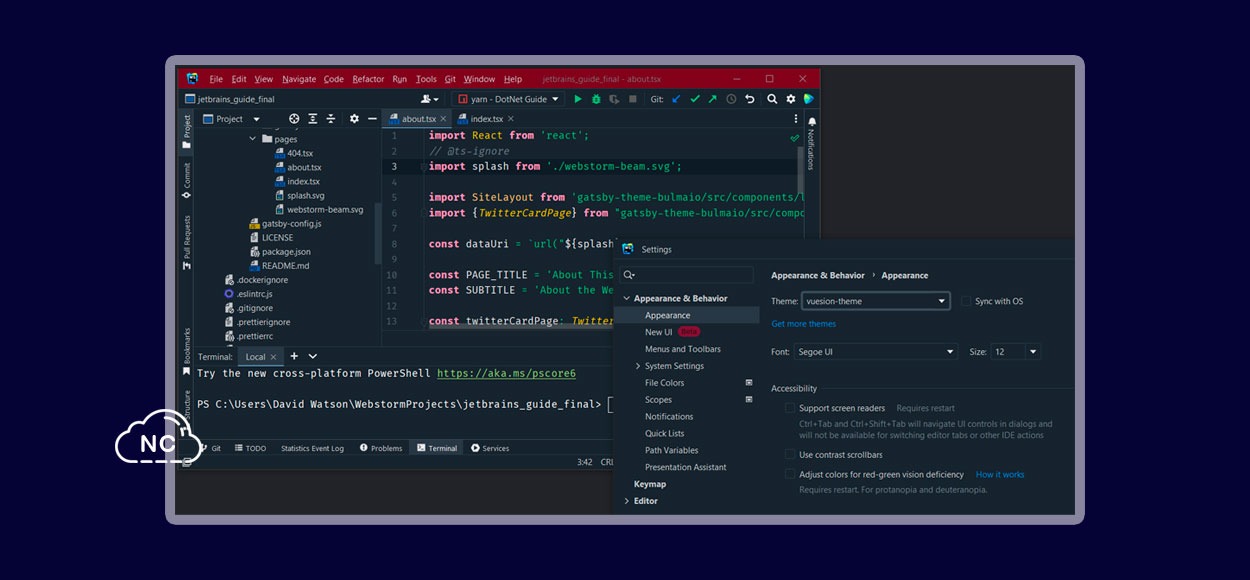The height and width of the screenshot is (580, 1250).
Task: Expand System Settings in the settings tree
Action: (x=638, y=366)
